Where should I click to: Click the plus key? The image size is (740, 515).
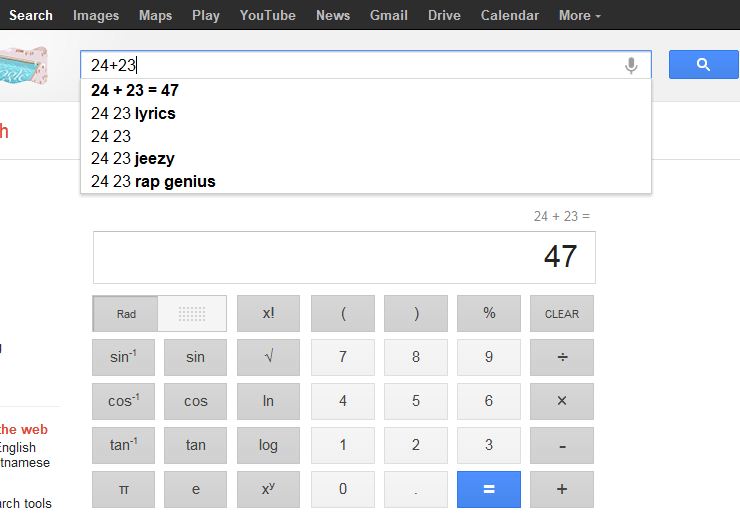click(562, 489)
